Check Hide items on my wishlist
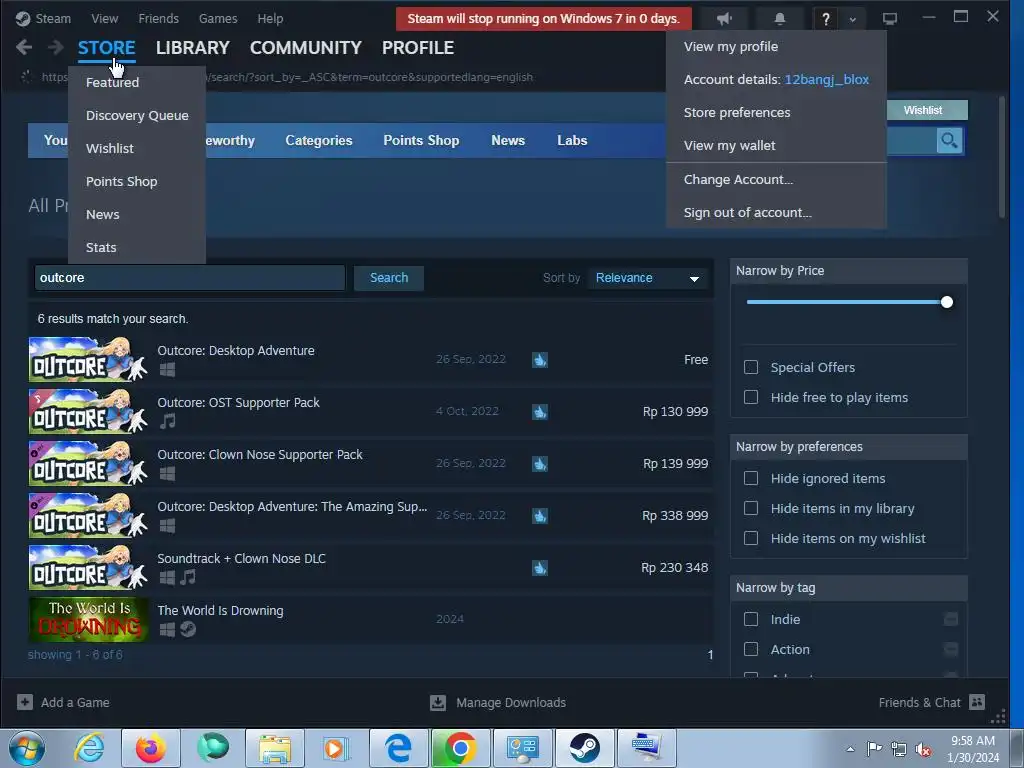The image size is (1024, 768). coord(751,538)
